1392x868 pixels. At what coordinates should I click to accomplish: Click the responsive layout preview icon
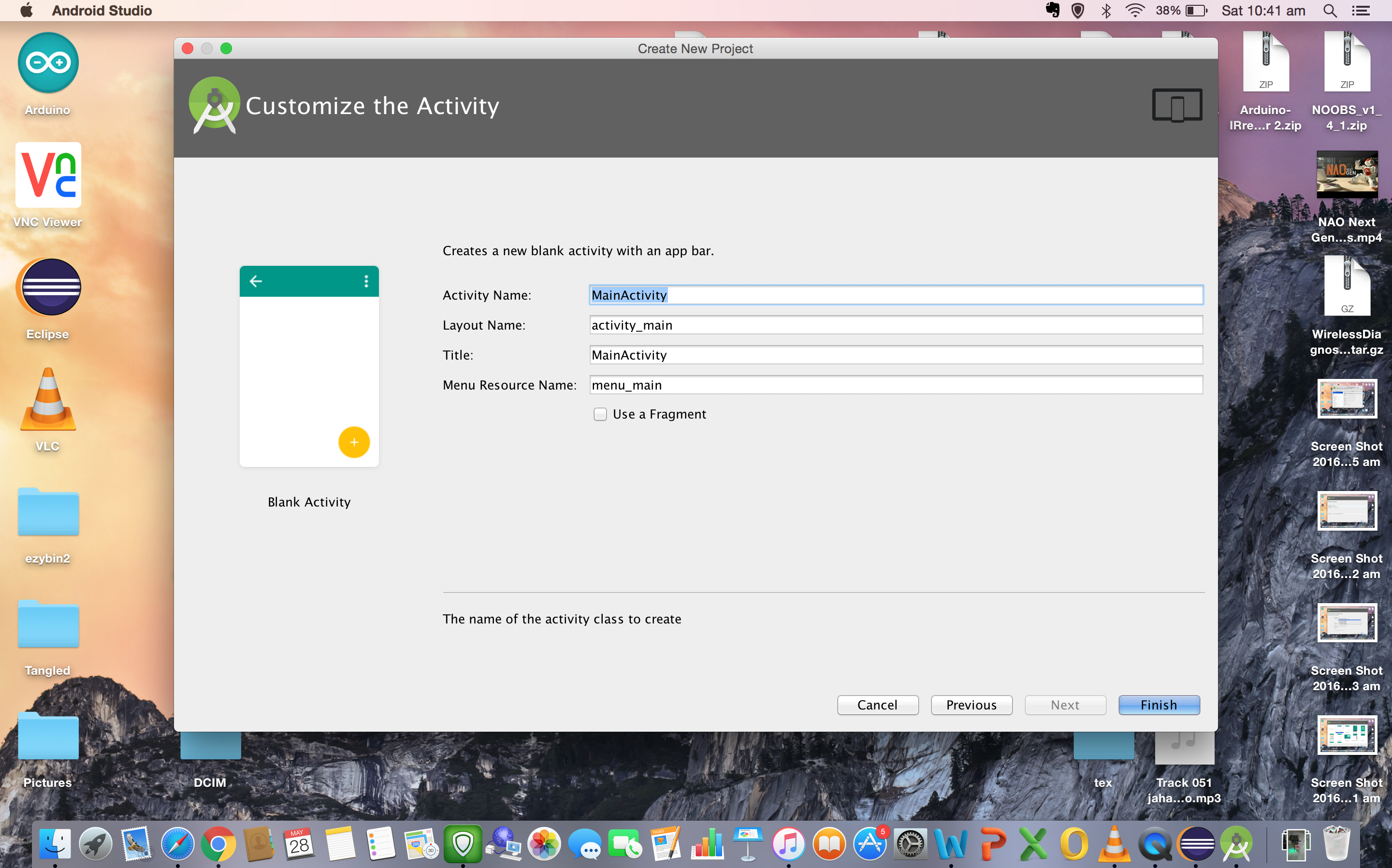(x=1177, y=105)
